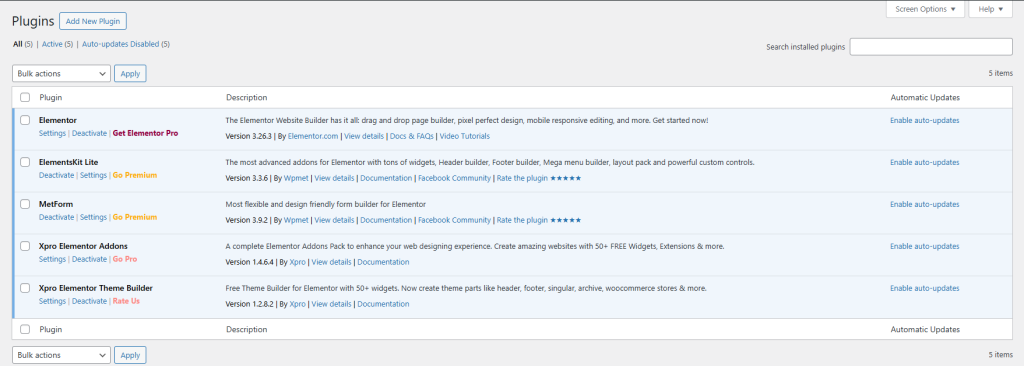The height and width of the screenshot is (366, 1024).
Task: Open Xpro Elementor Addons Settings
Action: pos(52,259)
